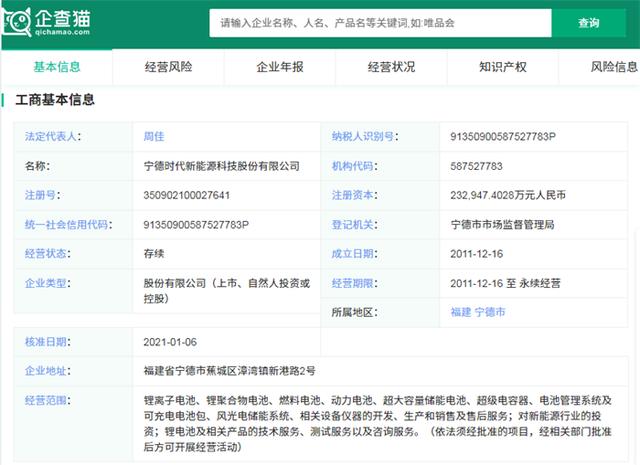This screenshot has width=640, height=465.
Task: Focus the company name search field
Action: (x=380, y=23)
